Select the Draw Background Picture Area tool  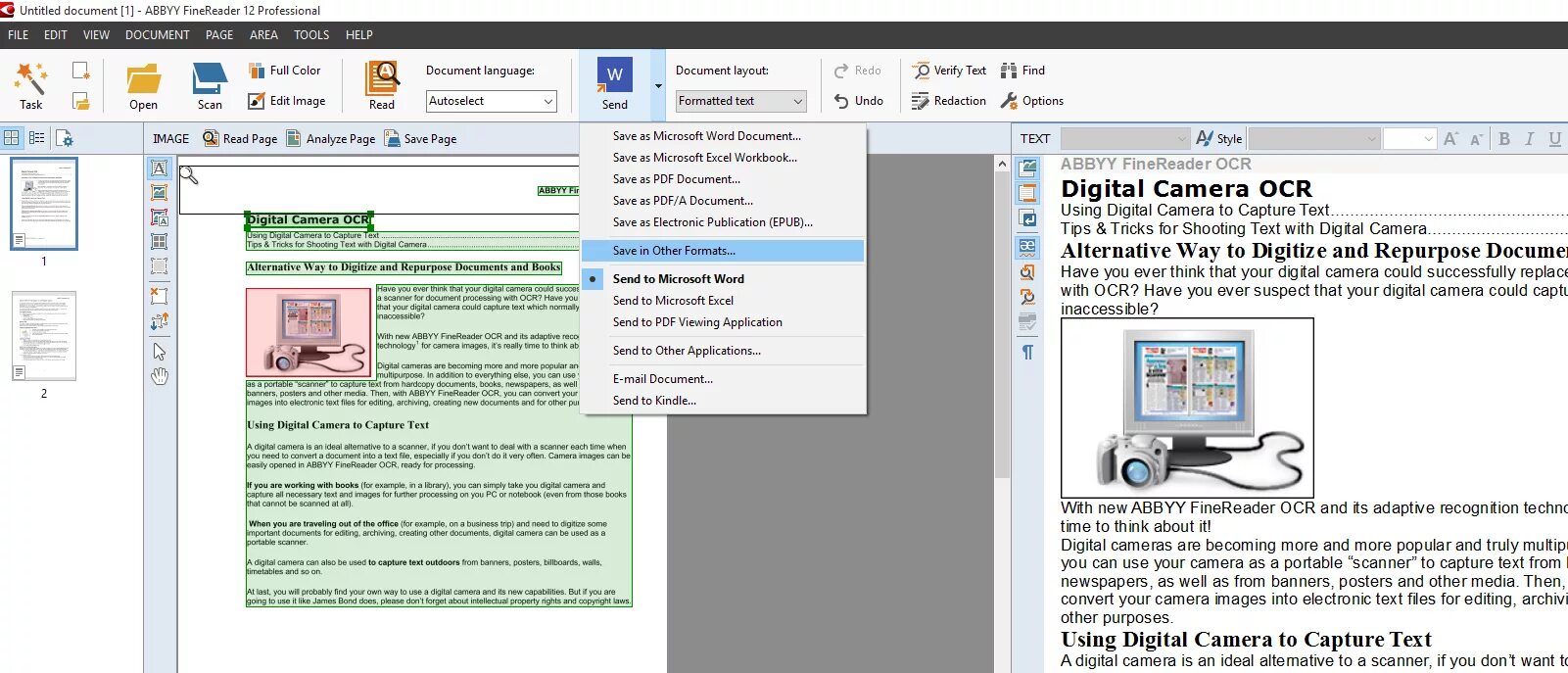pos(160,217)
